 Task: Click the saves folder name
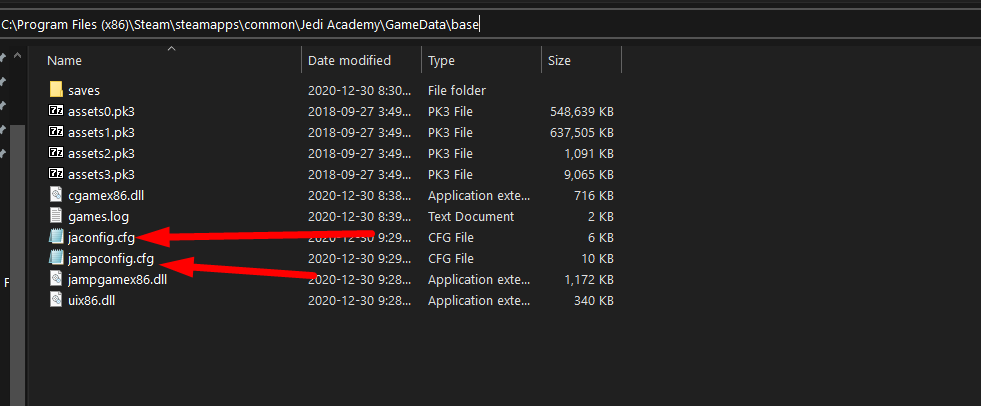point(84,90)
